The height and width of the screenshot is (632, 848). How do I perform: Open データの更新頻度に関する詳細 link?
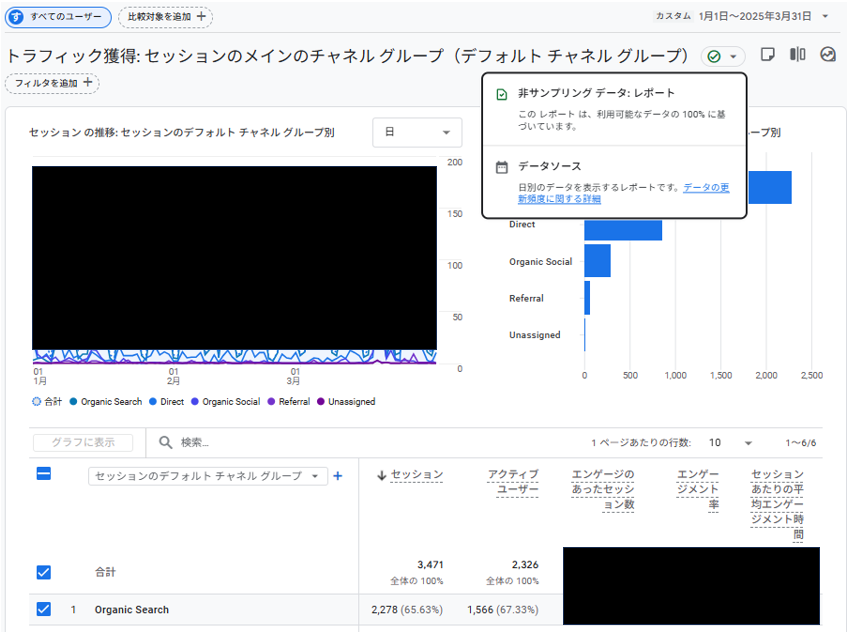tap(624, 193)
